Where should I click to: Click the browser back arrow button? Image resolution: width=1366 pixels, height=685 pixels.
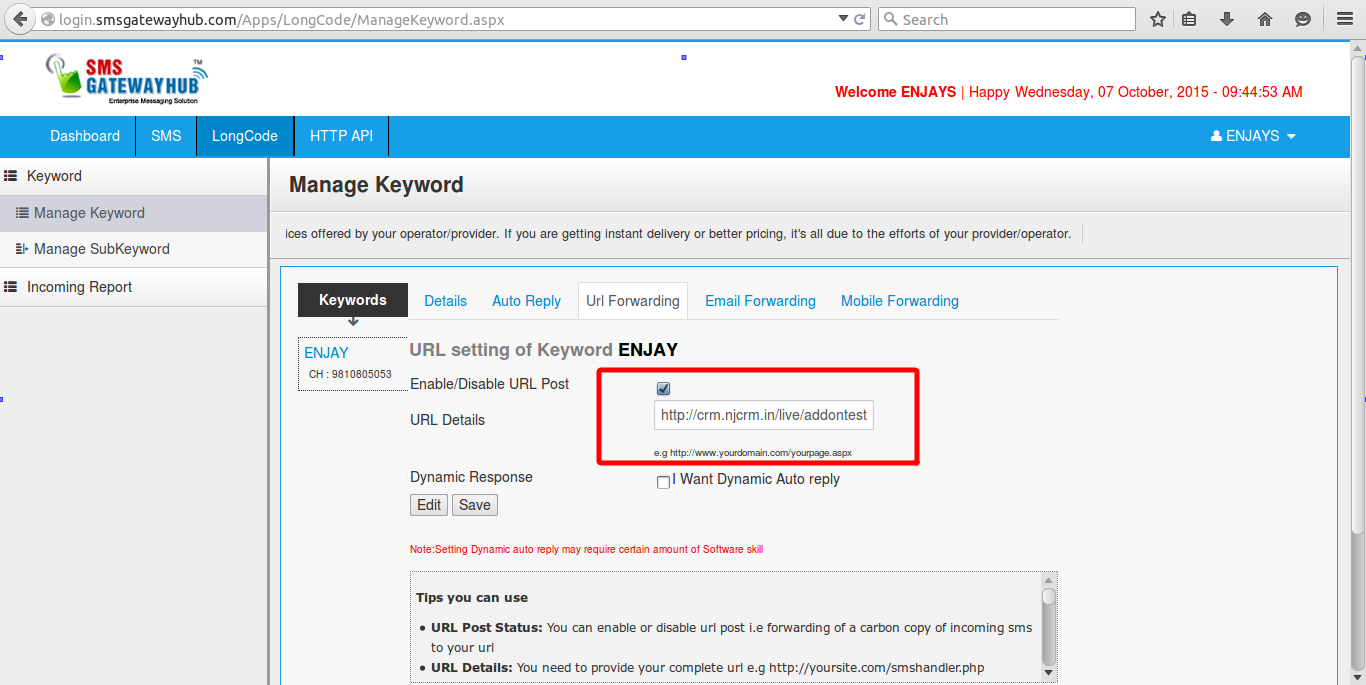click(x=19, y=19)
